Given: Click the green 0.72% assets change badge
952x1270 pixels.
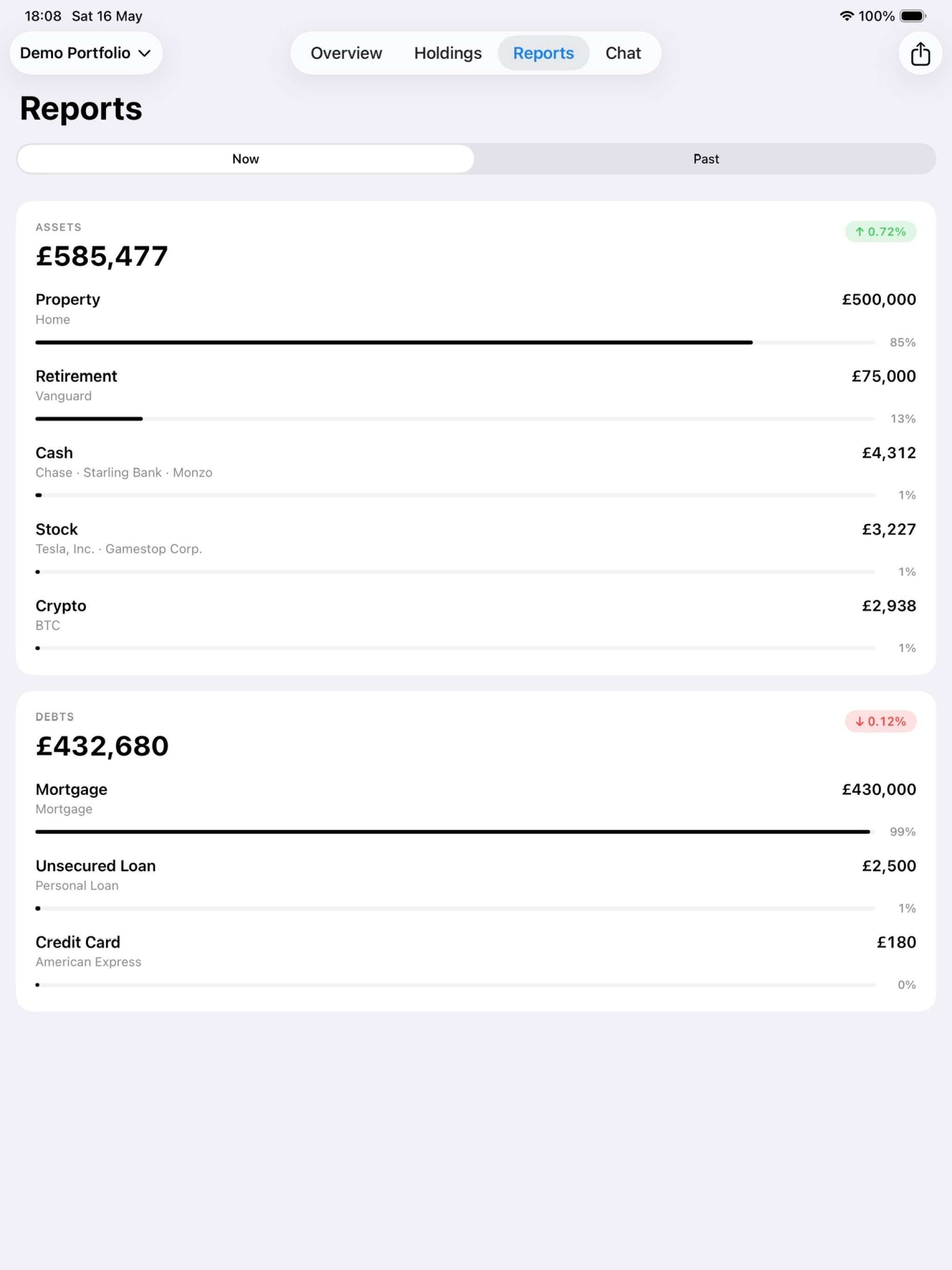Looking at the screenshot, I should [x=880, y=232].
